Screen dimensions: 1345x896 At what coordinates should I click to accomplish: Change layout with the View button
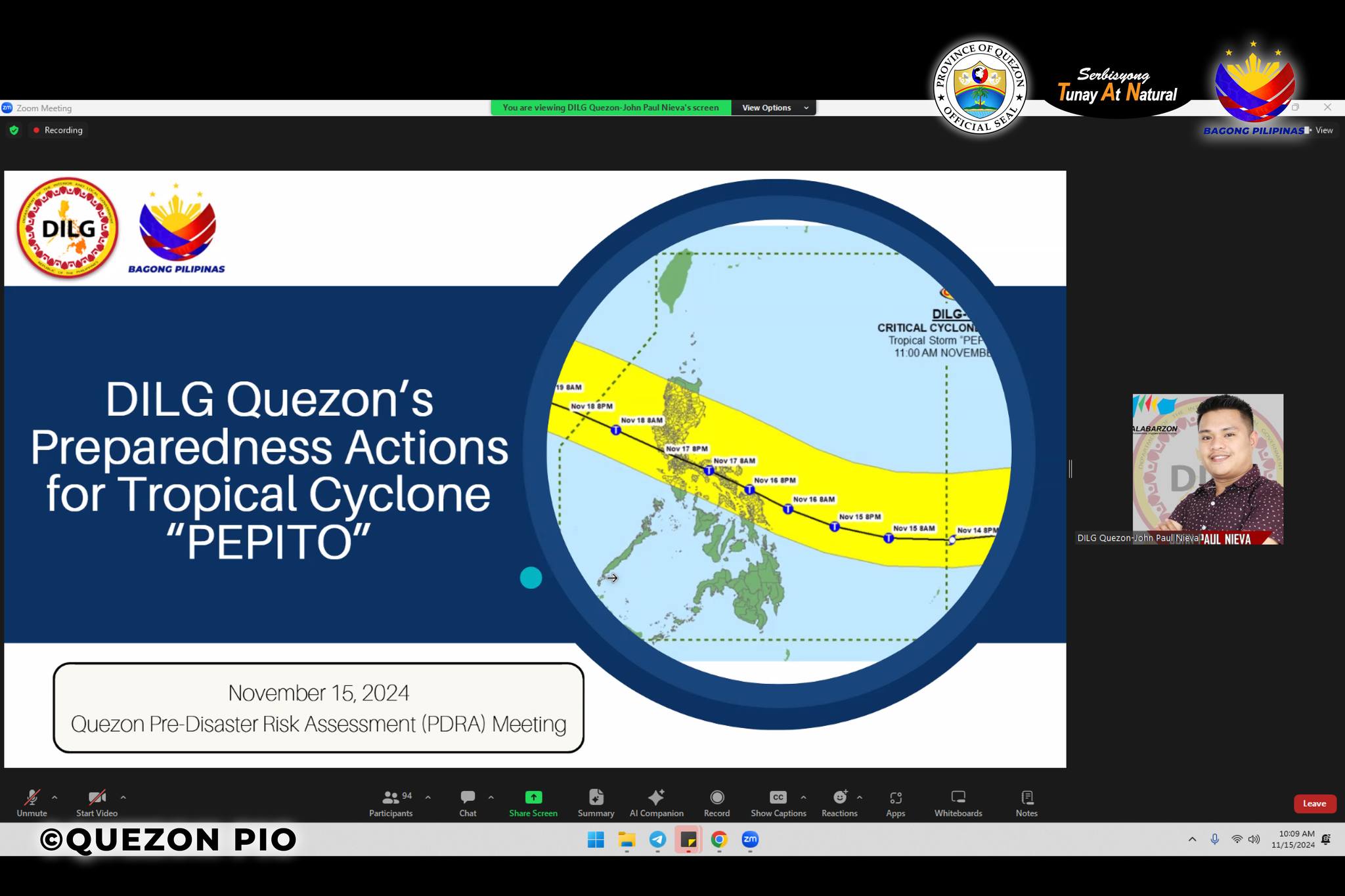[x=1319, y=130]
